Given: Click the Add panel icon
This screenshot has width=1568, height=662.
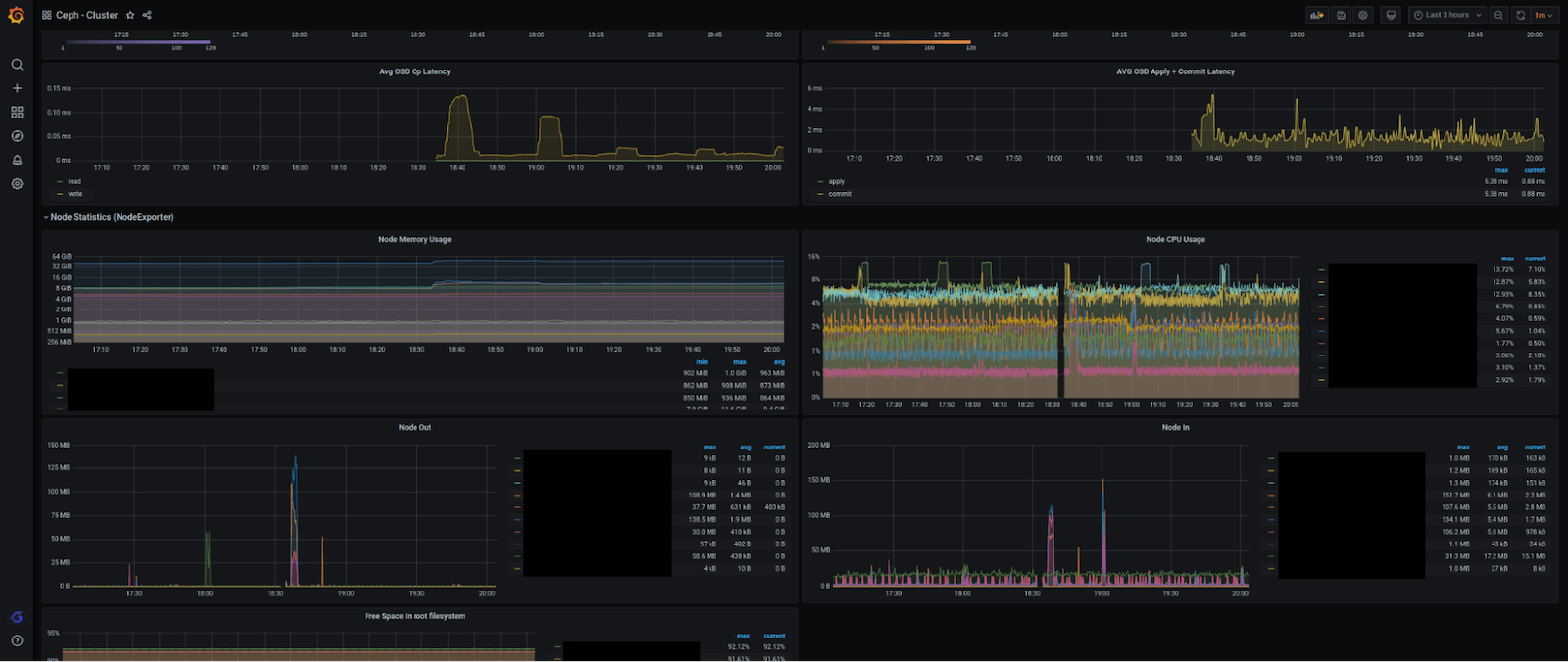Looking at the screenshot, I should tap(1316, 15).
